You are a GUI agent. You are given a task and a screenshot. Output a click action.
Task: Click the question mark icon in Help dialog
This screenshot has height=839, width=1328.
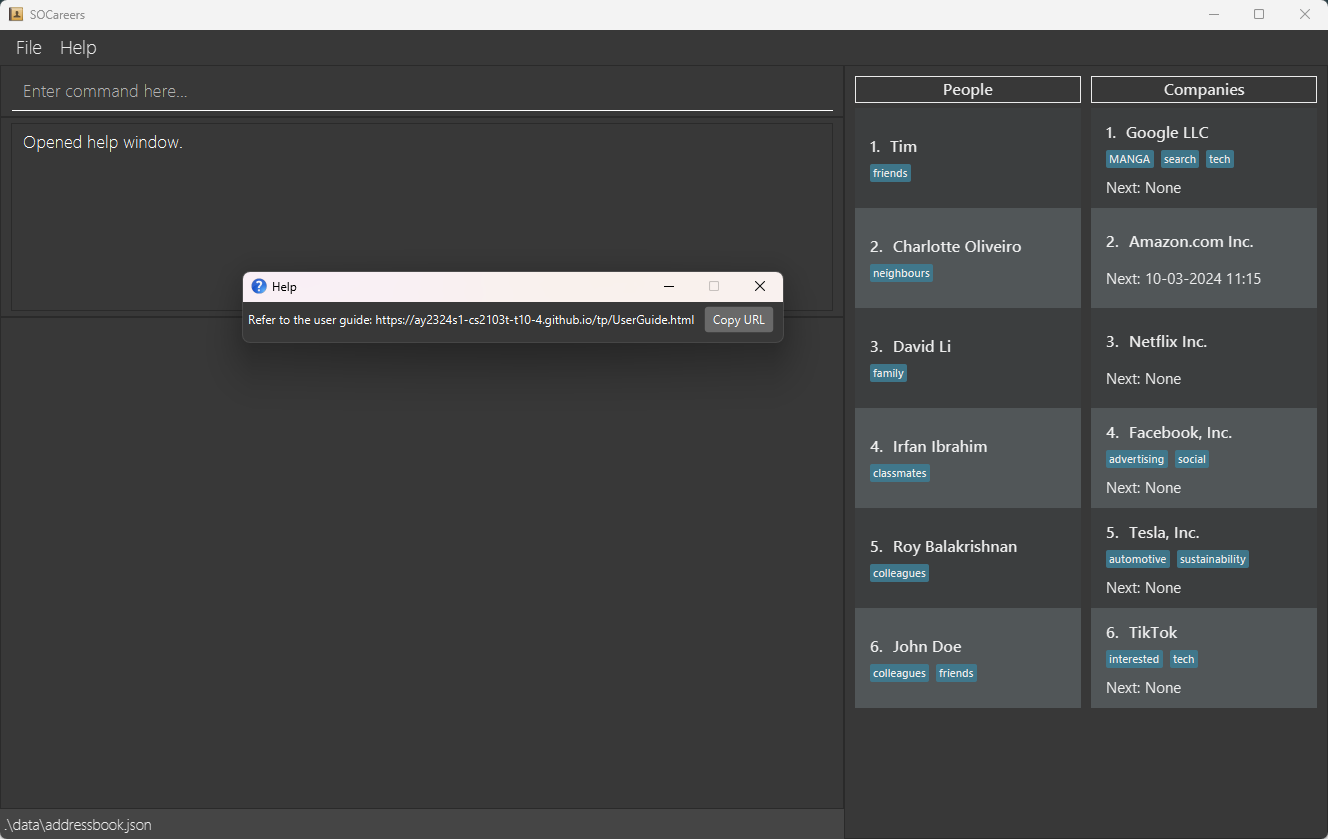pyautogui.click(x=259, y=286)
